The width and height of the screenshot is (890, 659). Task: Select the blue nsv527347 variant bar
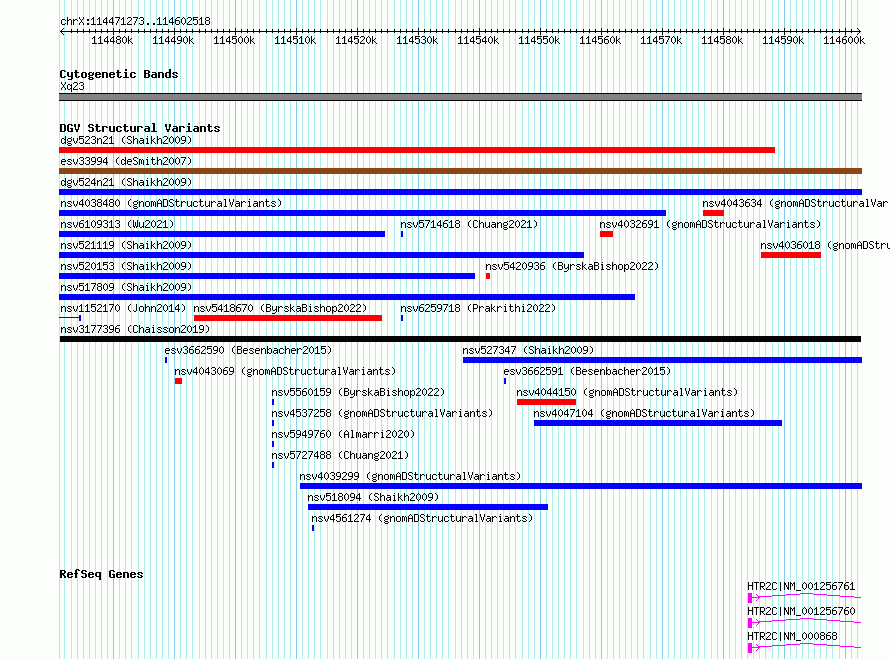click(662, 360)
